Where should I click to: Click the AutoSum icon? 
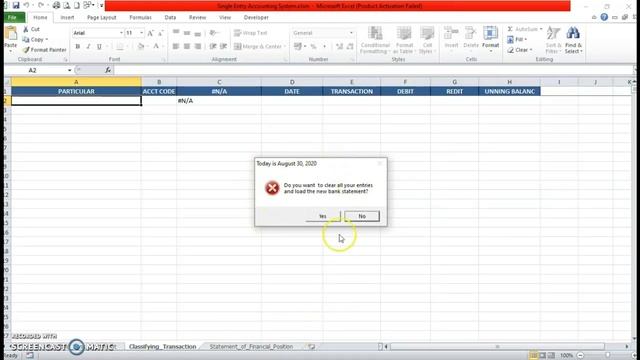pyautogui.click(x=510, y=29)
